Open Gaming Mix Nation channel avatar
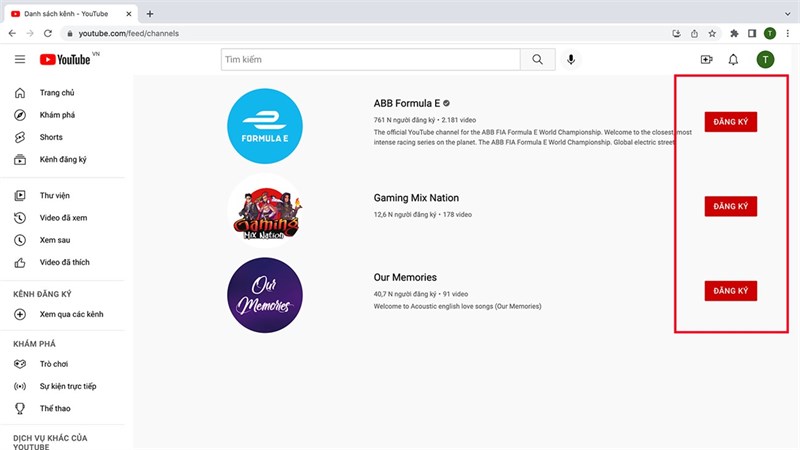Image resolution: width=800 pixels, height=450 pixels. point(265,211)
